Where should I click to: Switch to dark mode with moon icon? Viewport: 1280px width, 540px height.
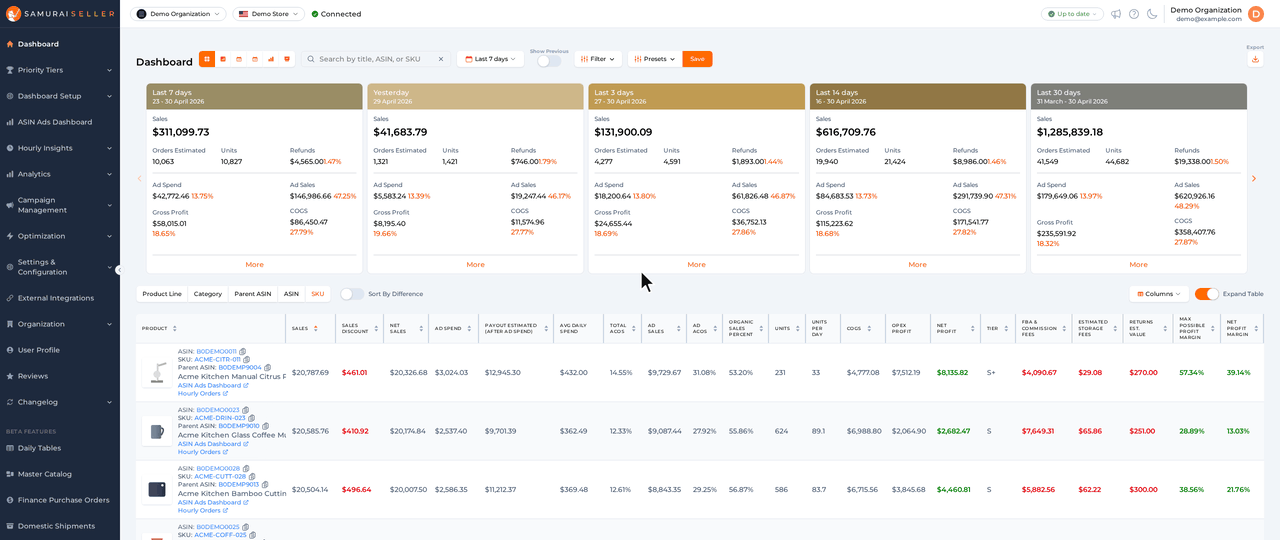point(1152,14)
